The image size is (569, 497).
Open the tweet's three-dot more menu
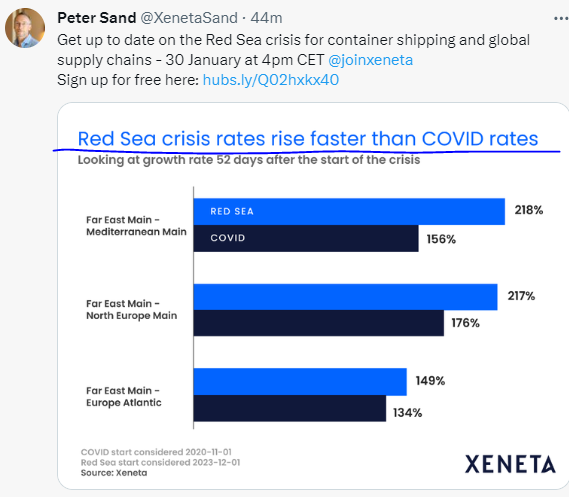pos(561,19)
